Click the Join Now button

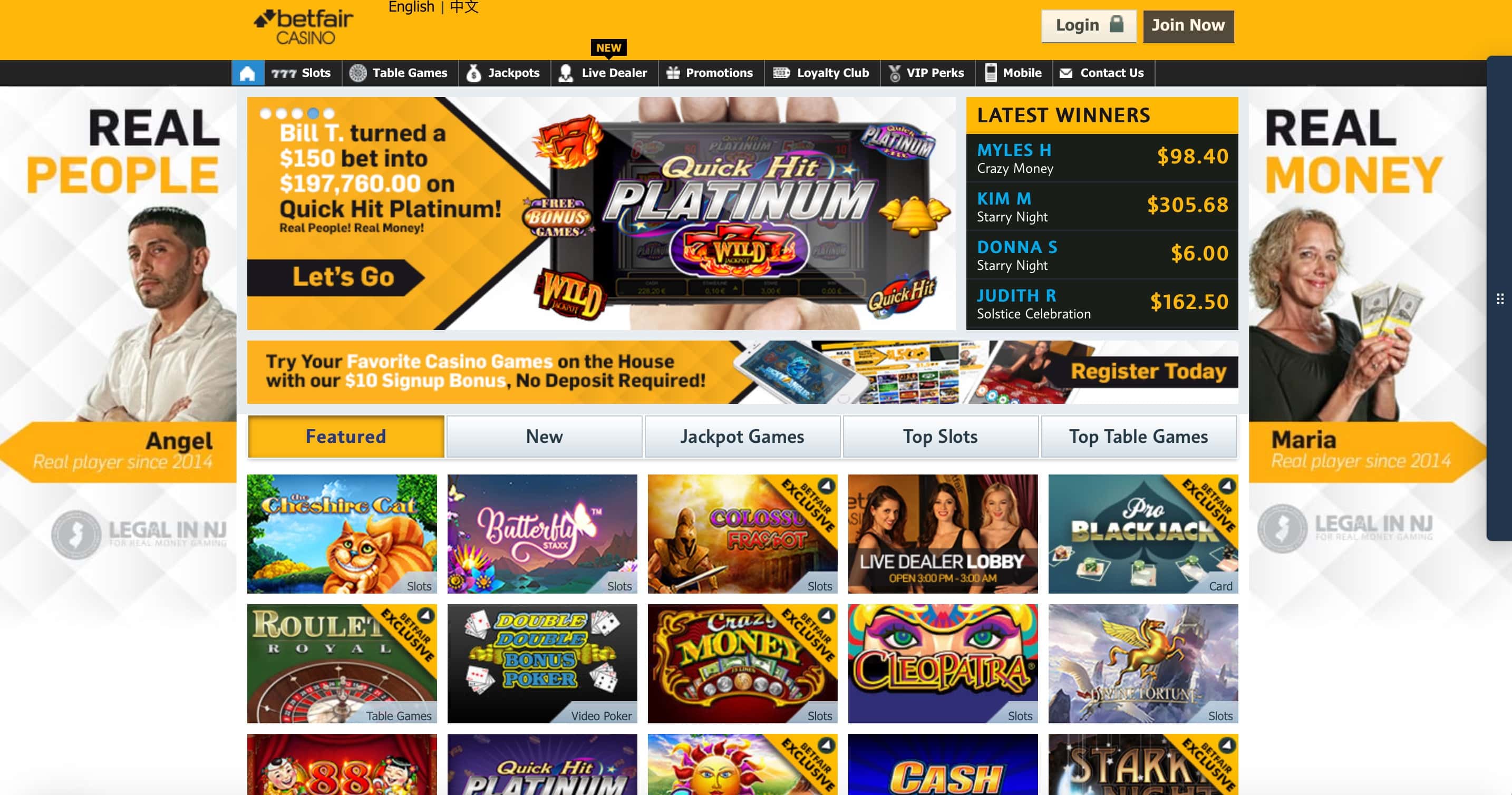(1188, 26)
